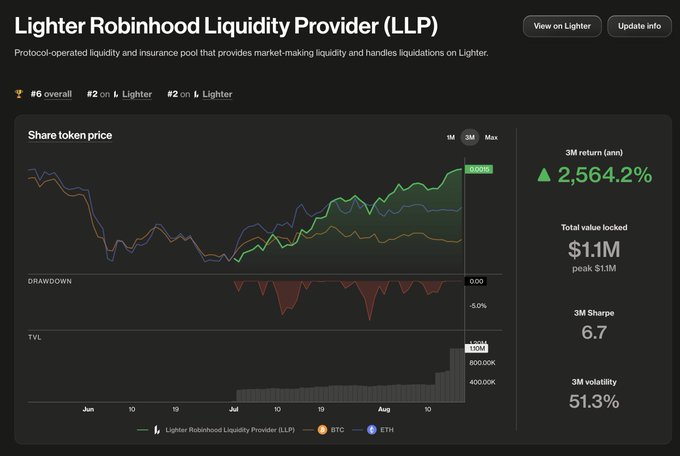Click the Update info button
The image size is (680, 456).
coord(639,26)
